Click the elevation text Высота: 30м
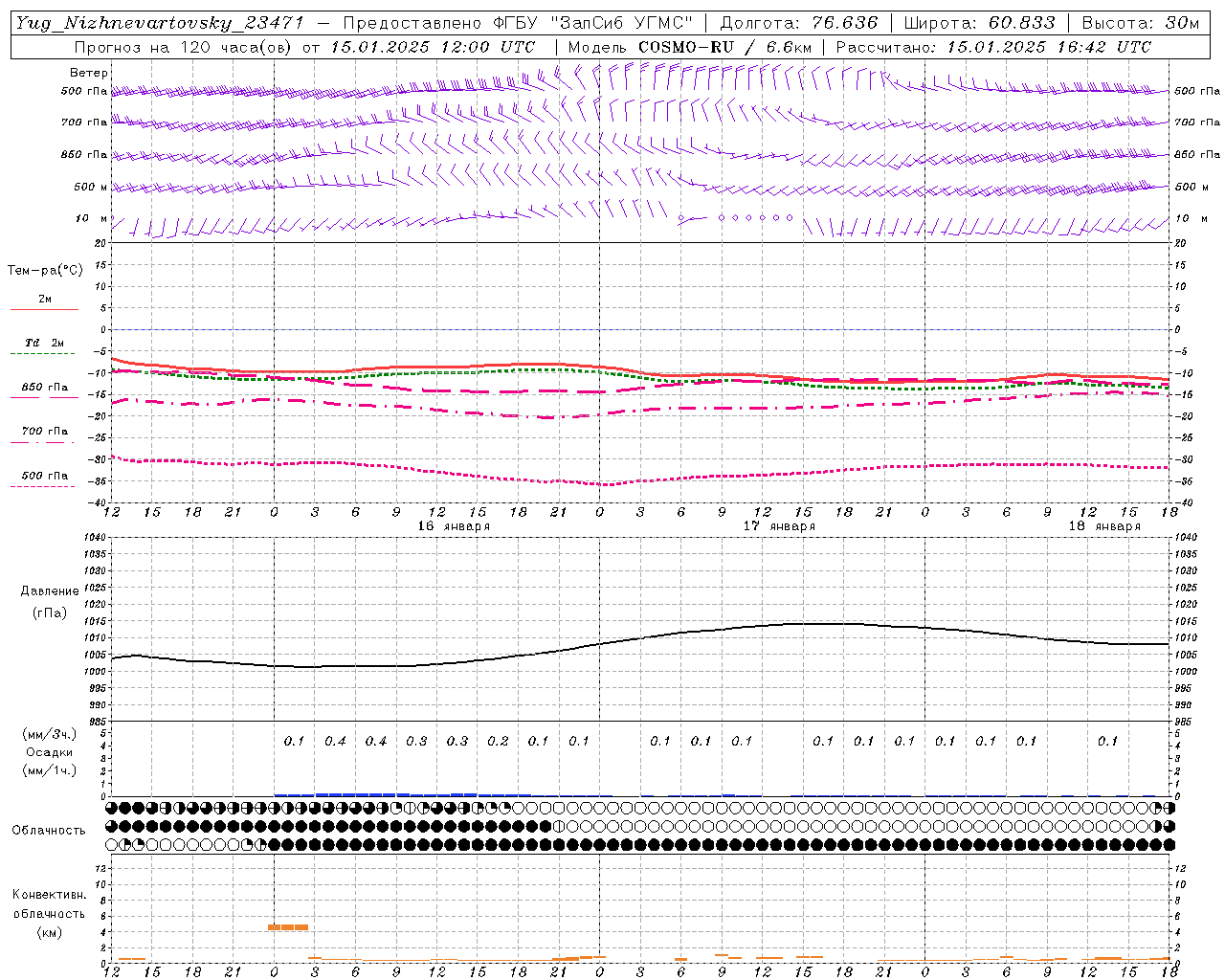The image size is (1225, 980). click(x=1140, y=23)
